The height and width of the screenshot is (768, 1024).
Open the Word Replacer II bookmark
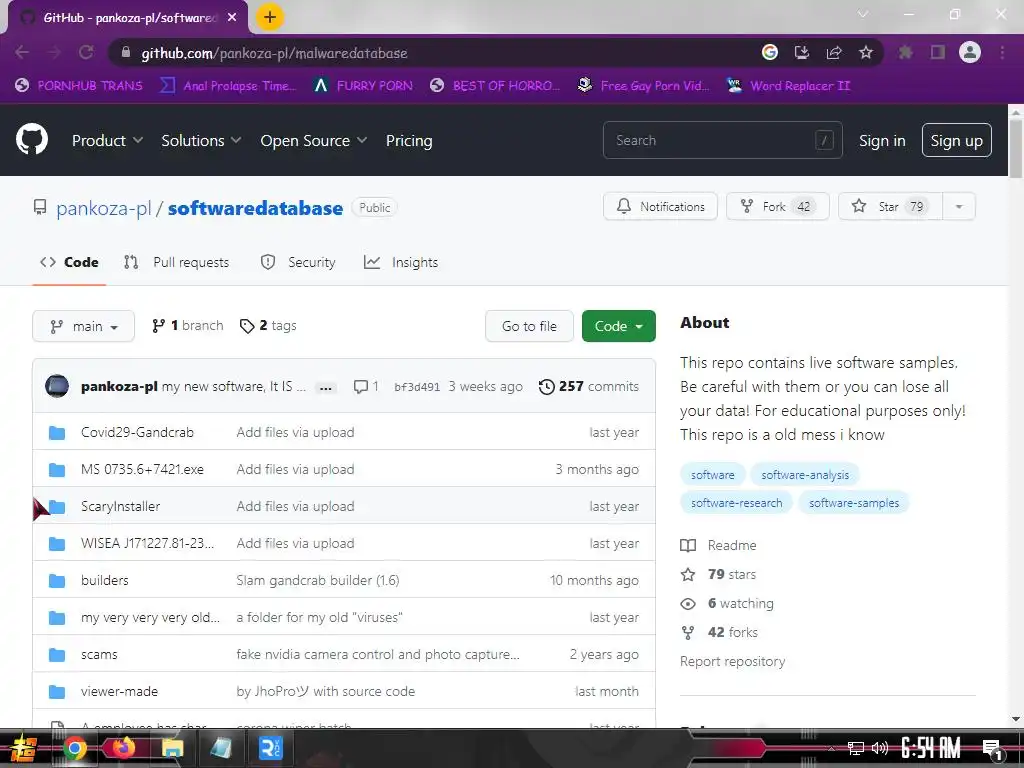788,86
